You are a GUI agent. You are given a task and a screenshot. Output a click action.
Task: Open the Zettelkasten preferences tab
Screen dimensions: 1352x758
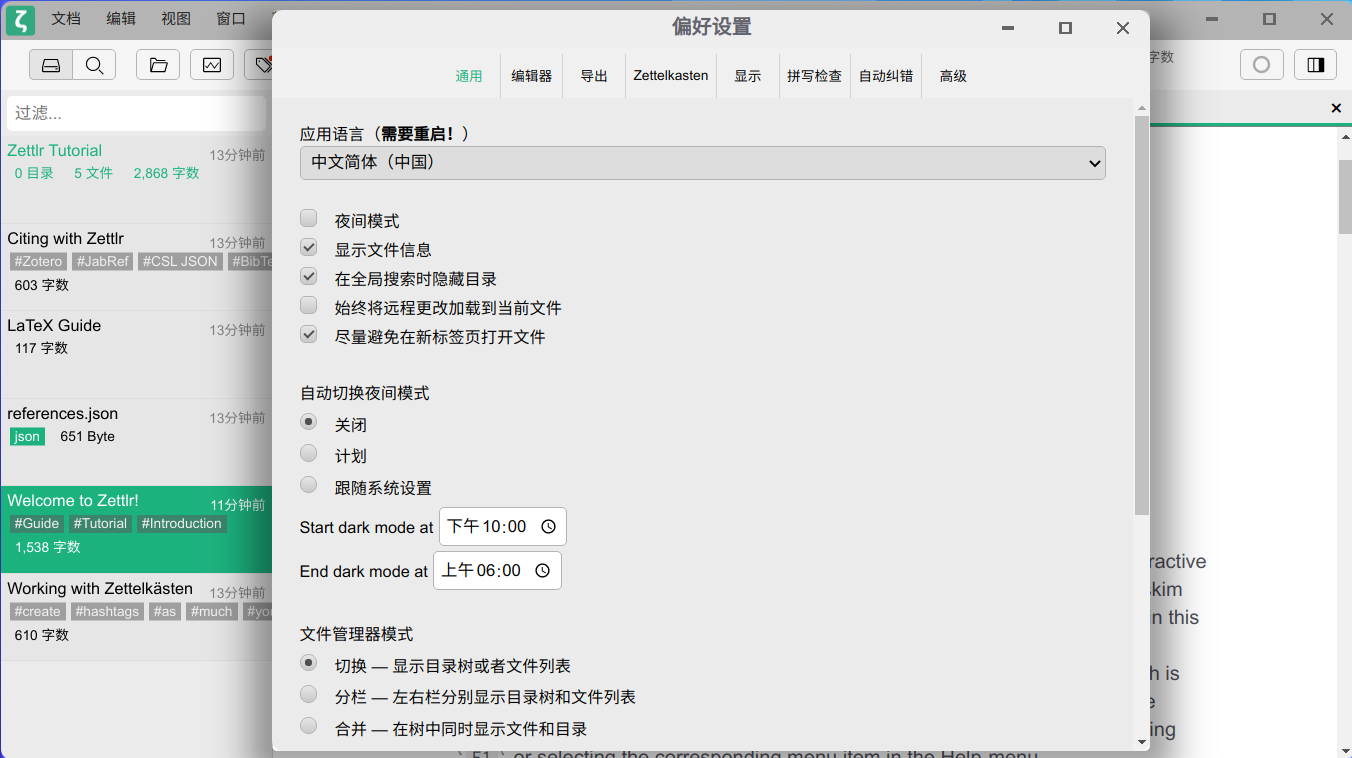670,76
